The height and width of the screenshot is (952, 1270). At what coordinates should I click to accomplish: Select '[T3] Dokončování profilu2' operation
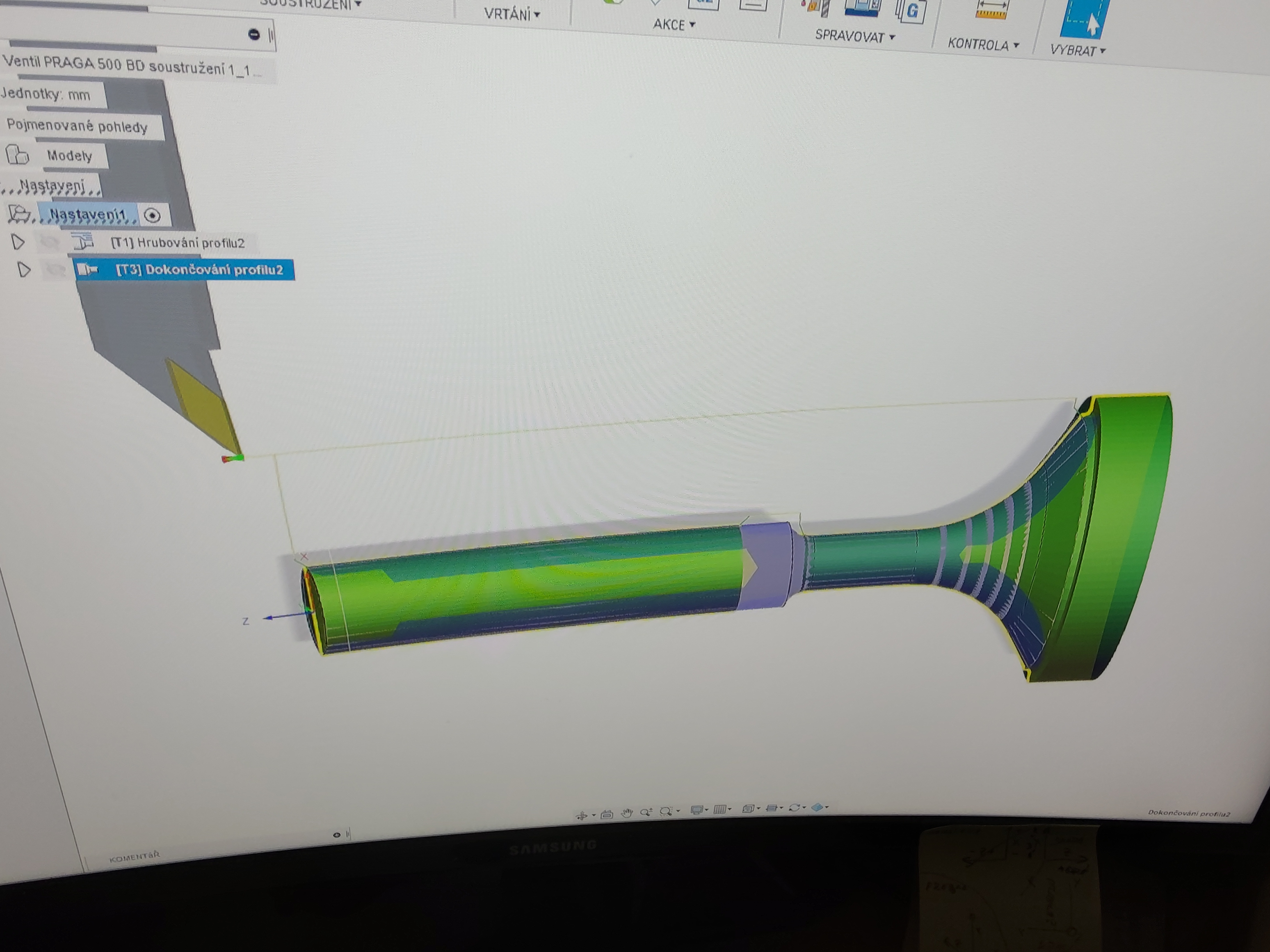coord(199,270)
